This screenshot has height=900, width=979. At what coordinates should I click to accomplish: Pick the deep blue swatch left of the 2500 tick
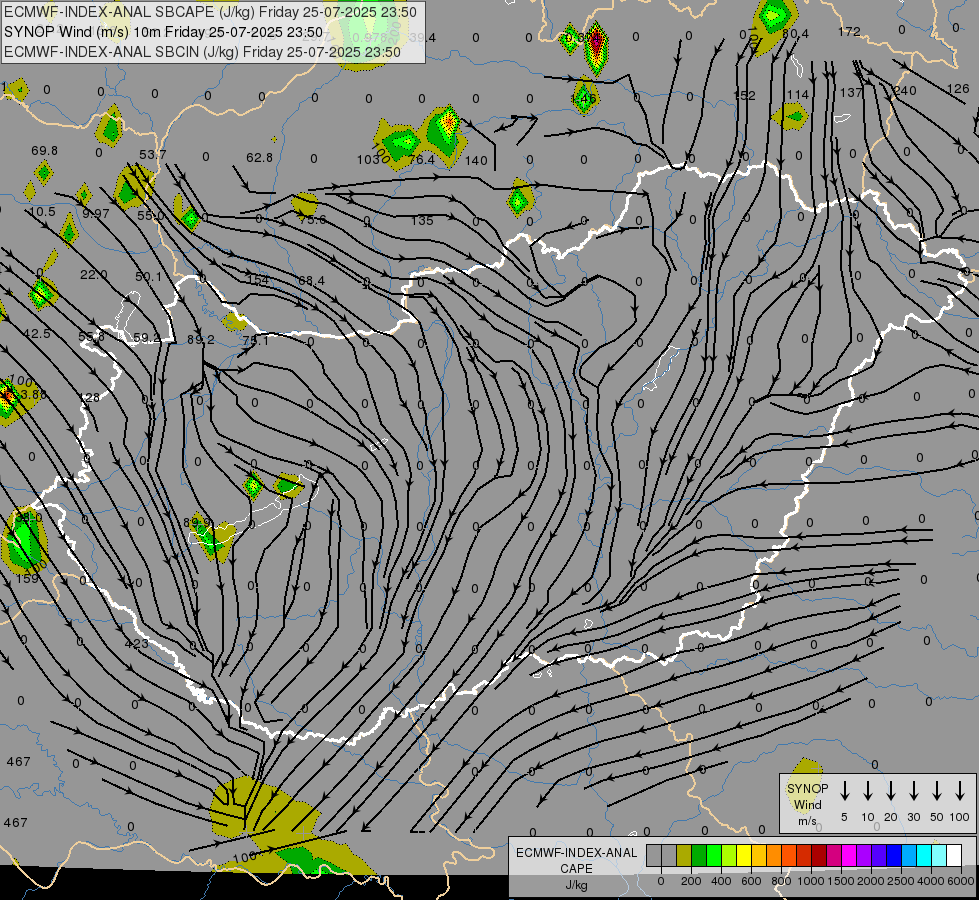click(x=893, y=855)
